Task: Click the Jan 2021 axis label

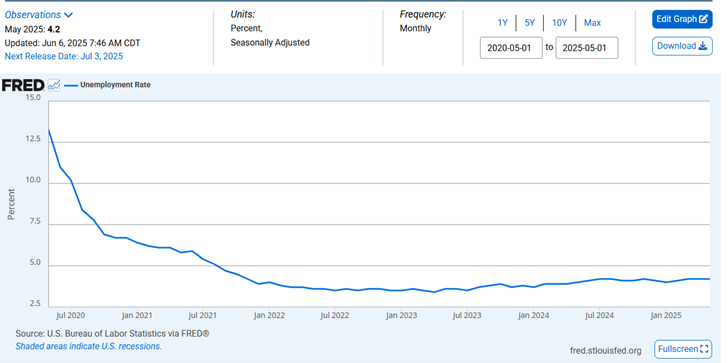Action: (x=137, y=316)
